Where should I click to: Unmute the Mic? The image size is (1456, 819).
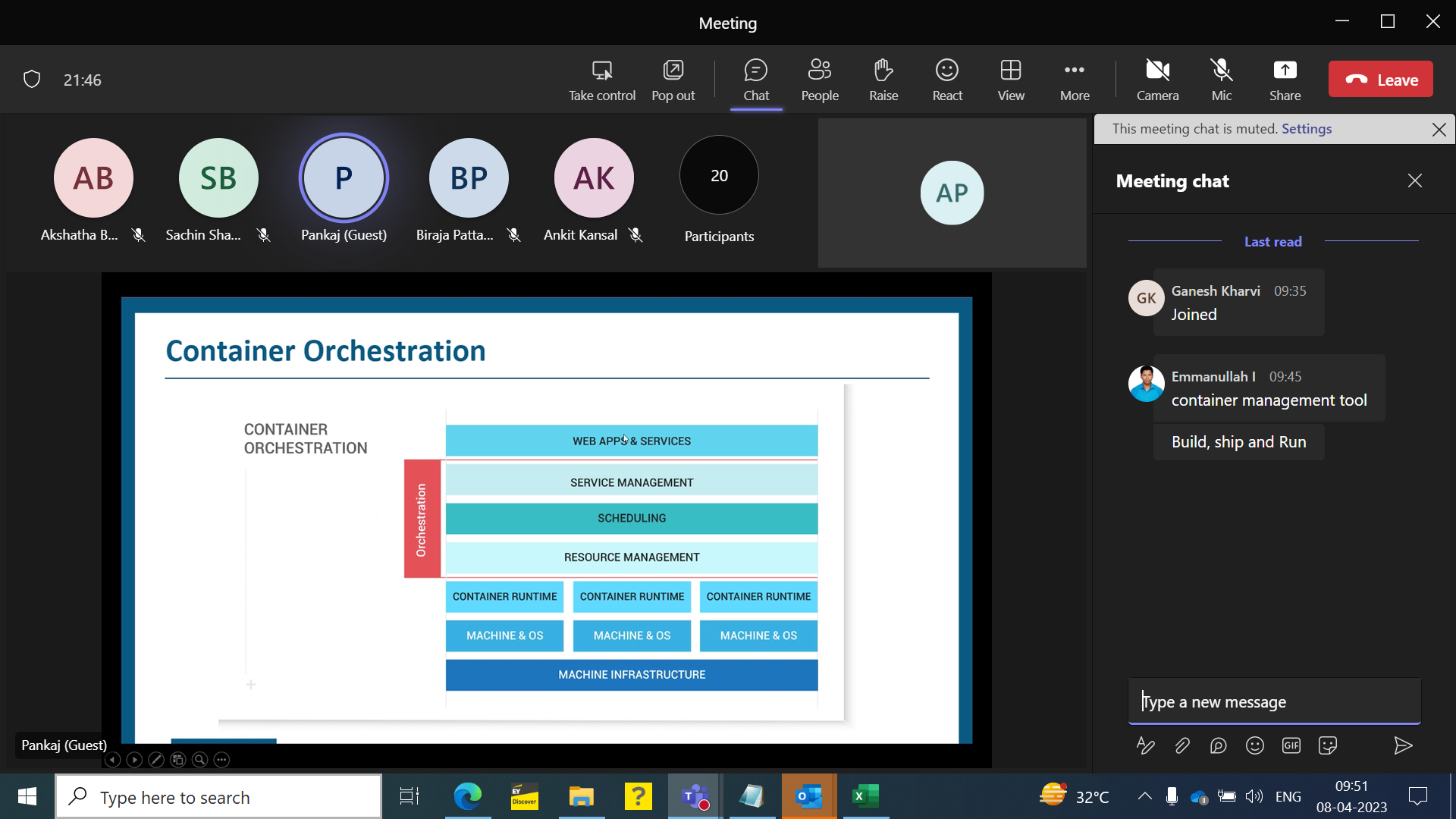[1222, 80]
